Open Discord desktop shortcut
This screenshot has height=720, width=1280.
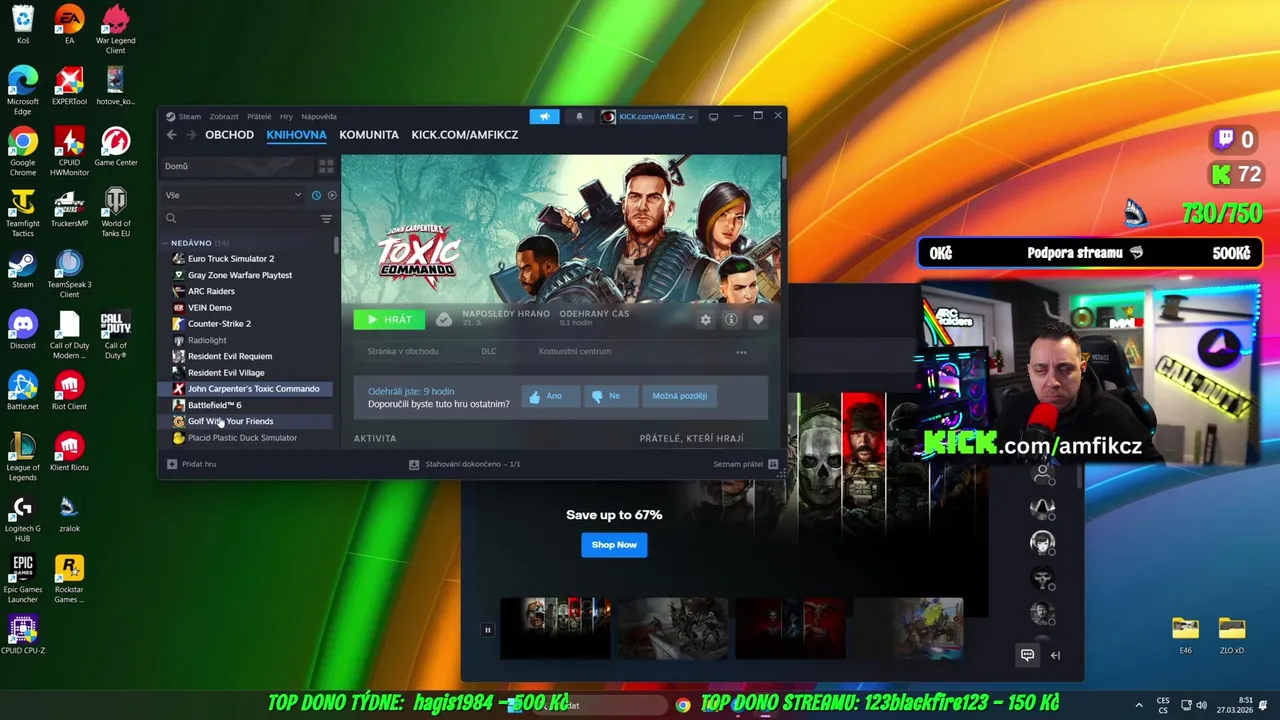tap(23, 330)
